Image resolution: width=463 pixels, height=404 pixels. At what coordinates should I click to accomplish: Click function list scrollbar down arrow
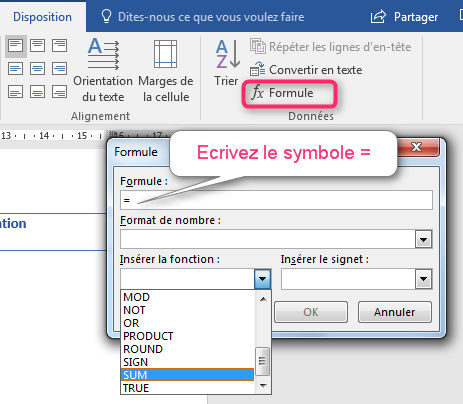[x=263, y=386]
